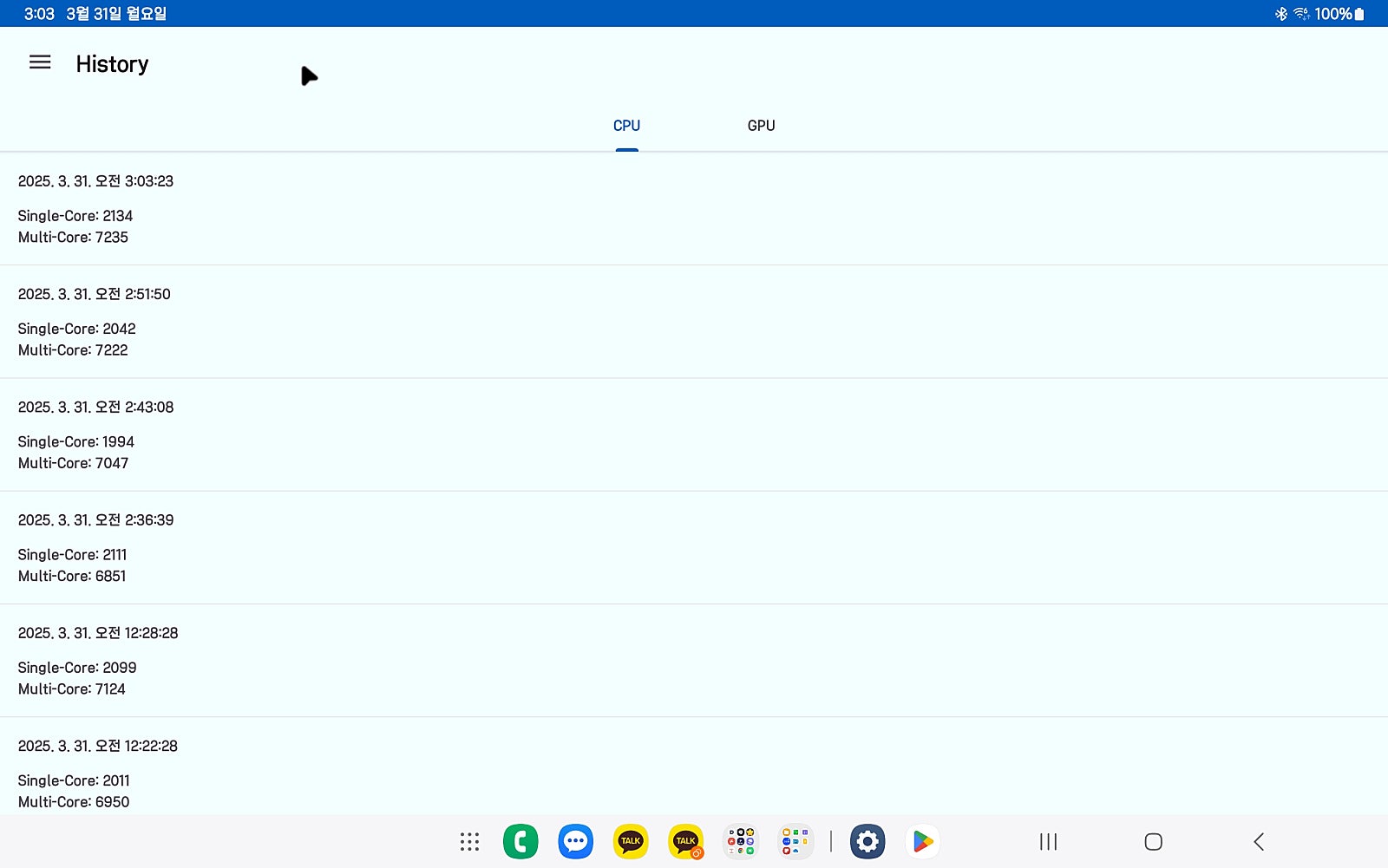Click Single-Core: 2011 score
Image resolution: width=1388 pixels, height=868 pixels.
[74, 781]
